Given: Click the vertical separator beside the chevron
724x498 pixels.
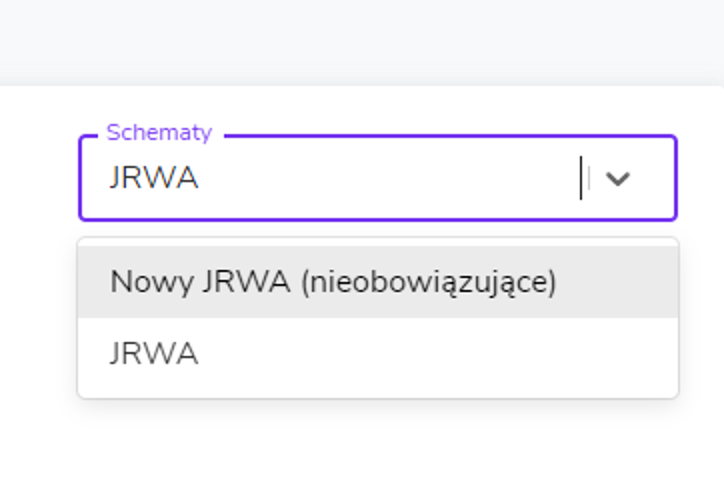Looking at the screenshot, I should tap(589, 179).
